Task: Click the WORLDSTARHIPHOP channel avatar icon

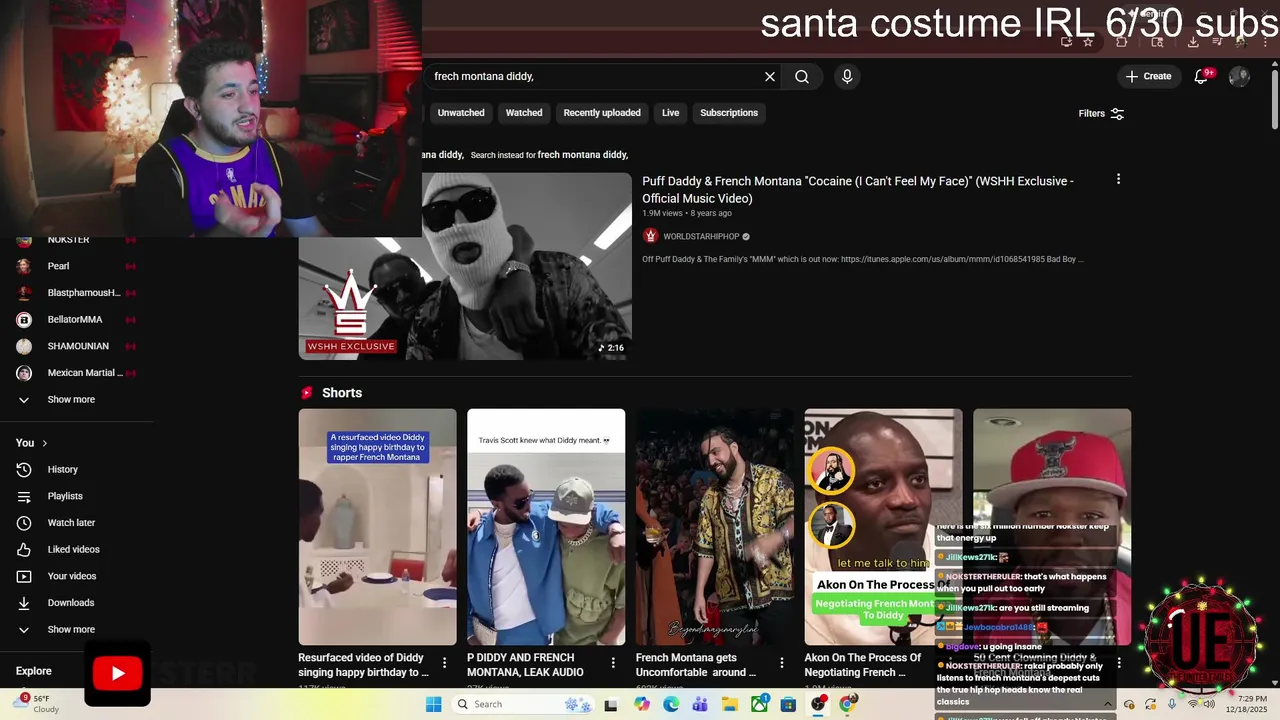Action: pos(651,236)
